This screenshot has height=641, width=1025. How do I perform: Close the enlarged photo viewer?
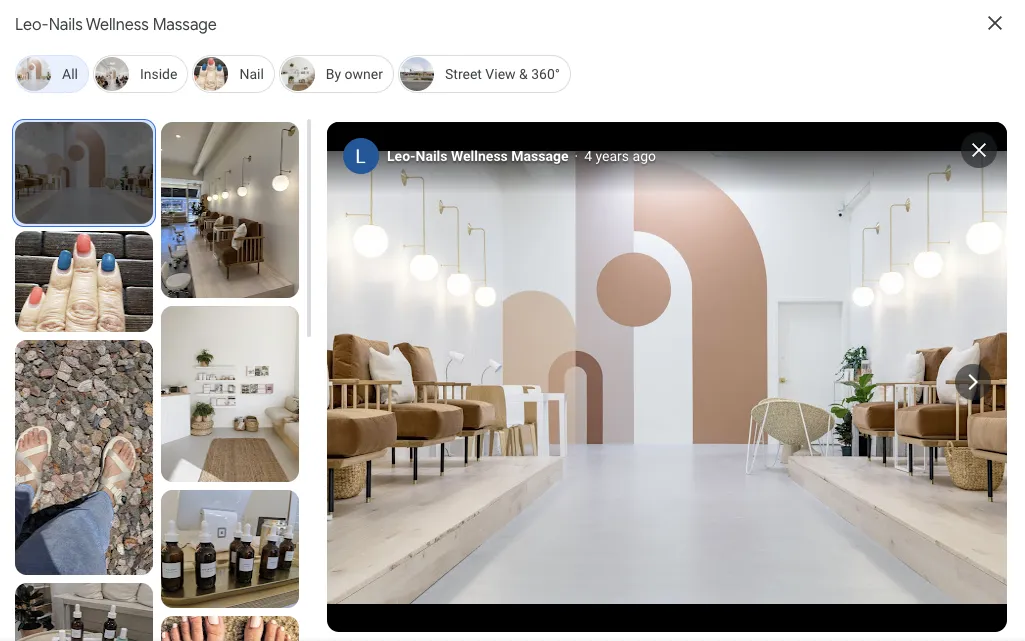[x=978, y=150]
